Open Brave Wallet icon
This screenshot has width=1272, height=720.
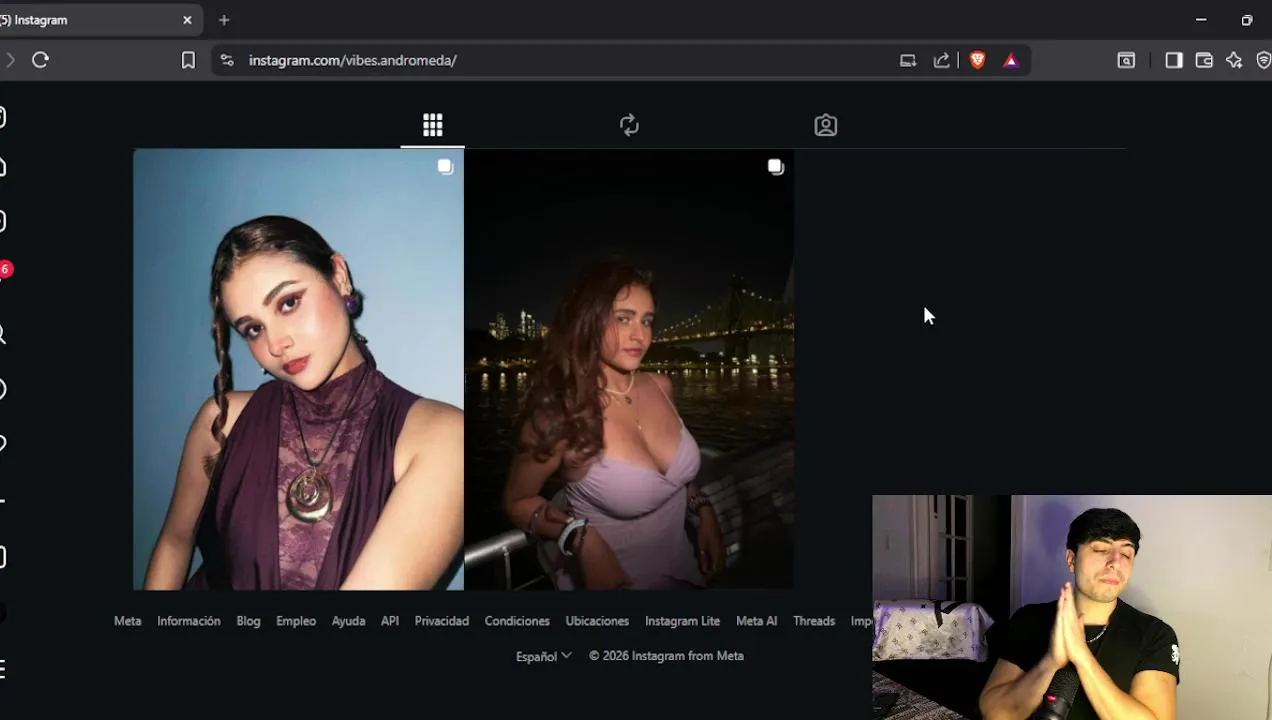(1204, 60)
